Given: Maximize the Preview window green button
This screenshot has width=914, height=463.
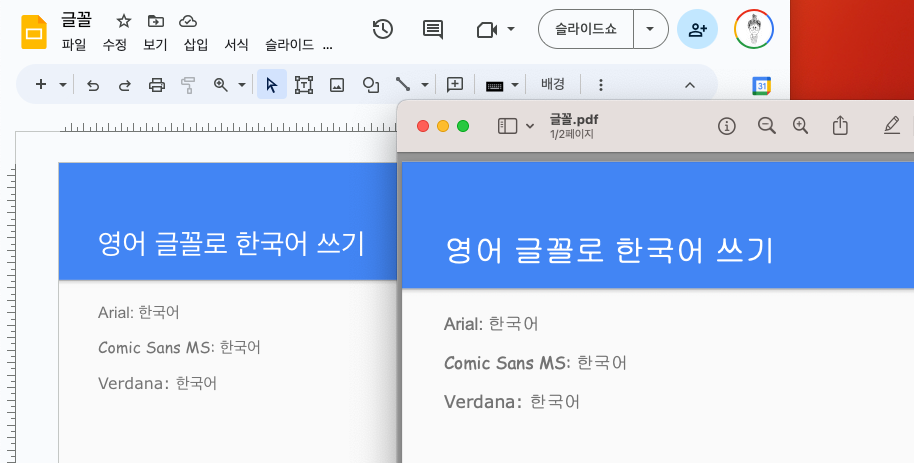Looking at the screenshot, I should pyautogui.click(x=463, y=126).
